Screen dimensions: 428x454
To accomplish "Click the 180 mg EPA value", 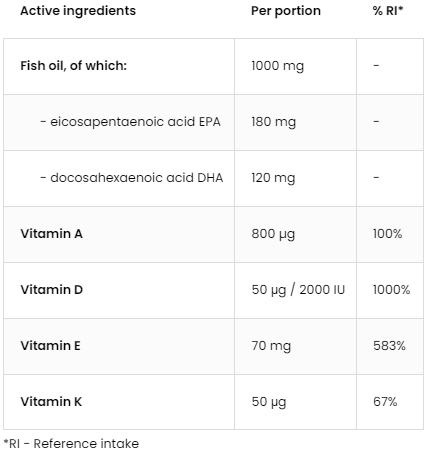I will [x=274, y=122].
